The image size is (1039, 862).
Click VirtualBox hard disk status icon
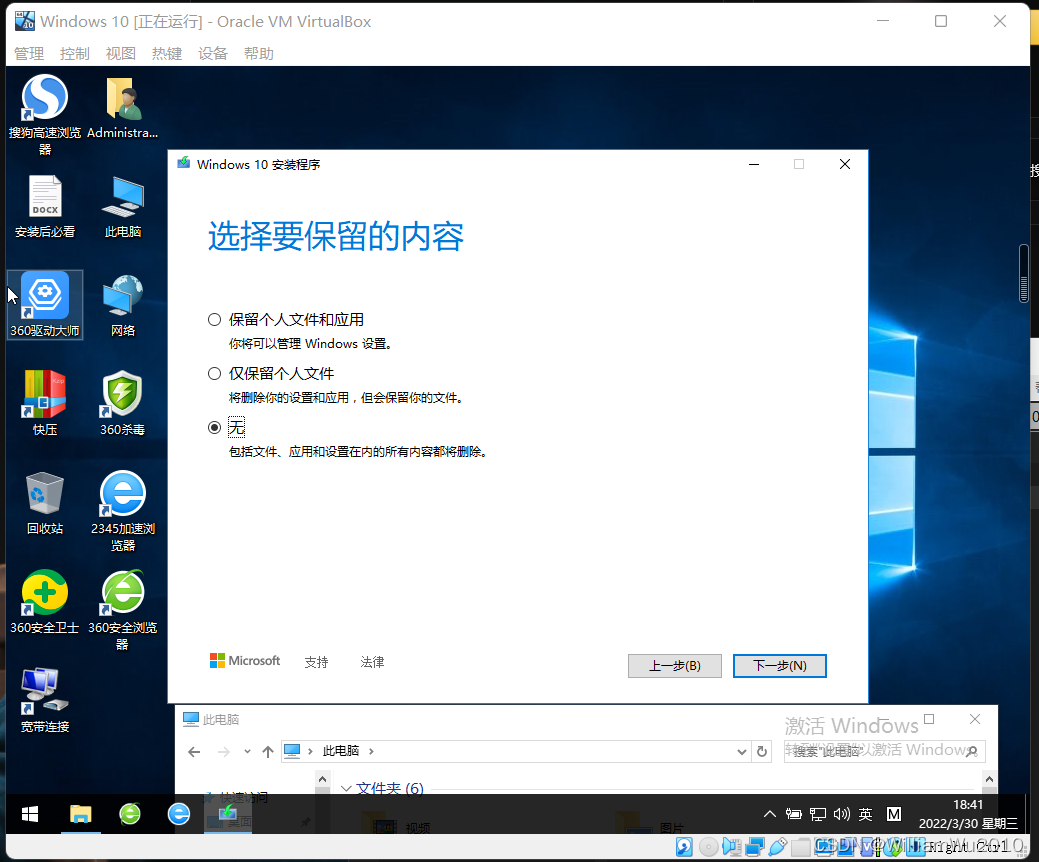click(x=684, y=846)
